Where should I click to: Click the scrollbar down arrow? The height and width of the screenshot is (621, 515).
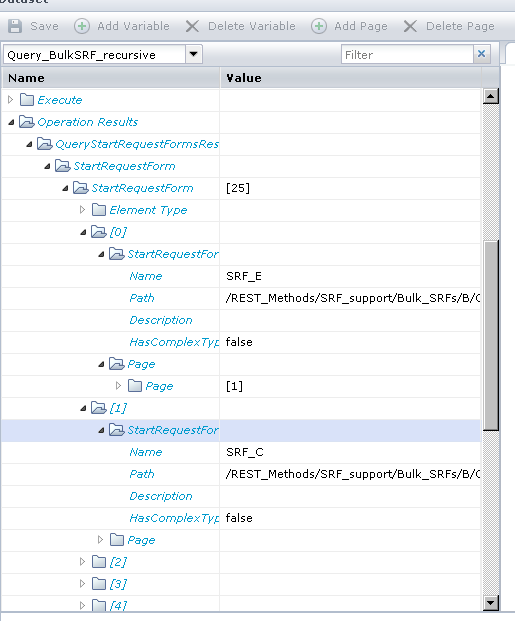tap(491, 603)
